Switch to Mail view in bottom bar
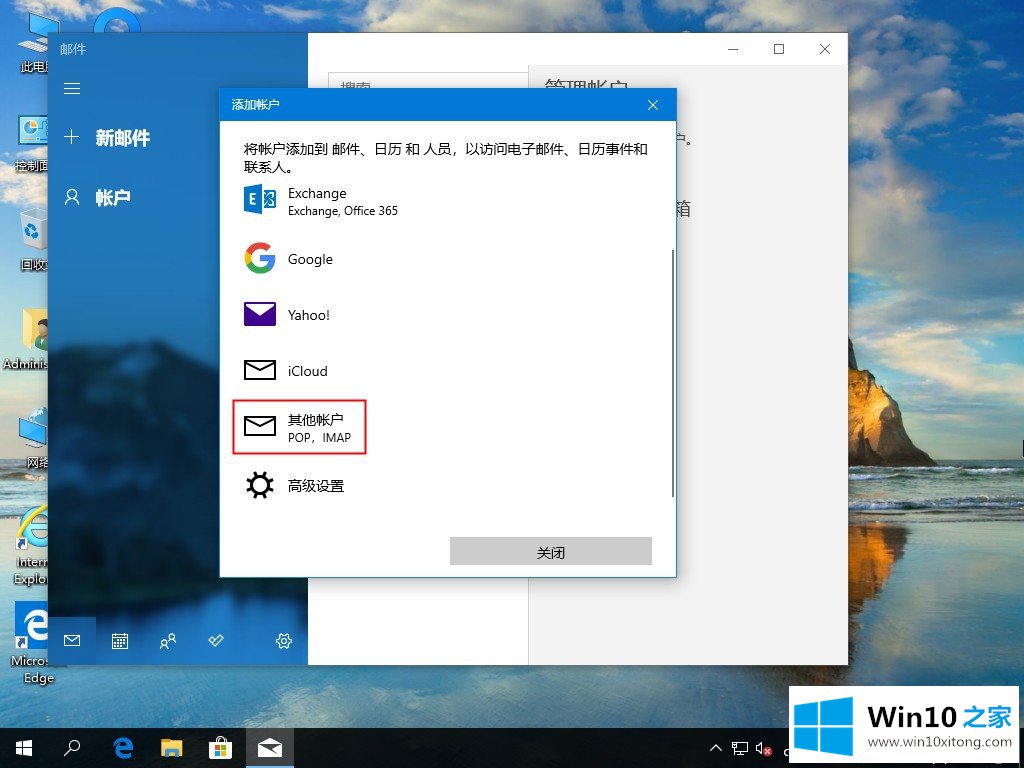1024x768 pixels. (x=72, y=641)
